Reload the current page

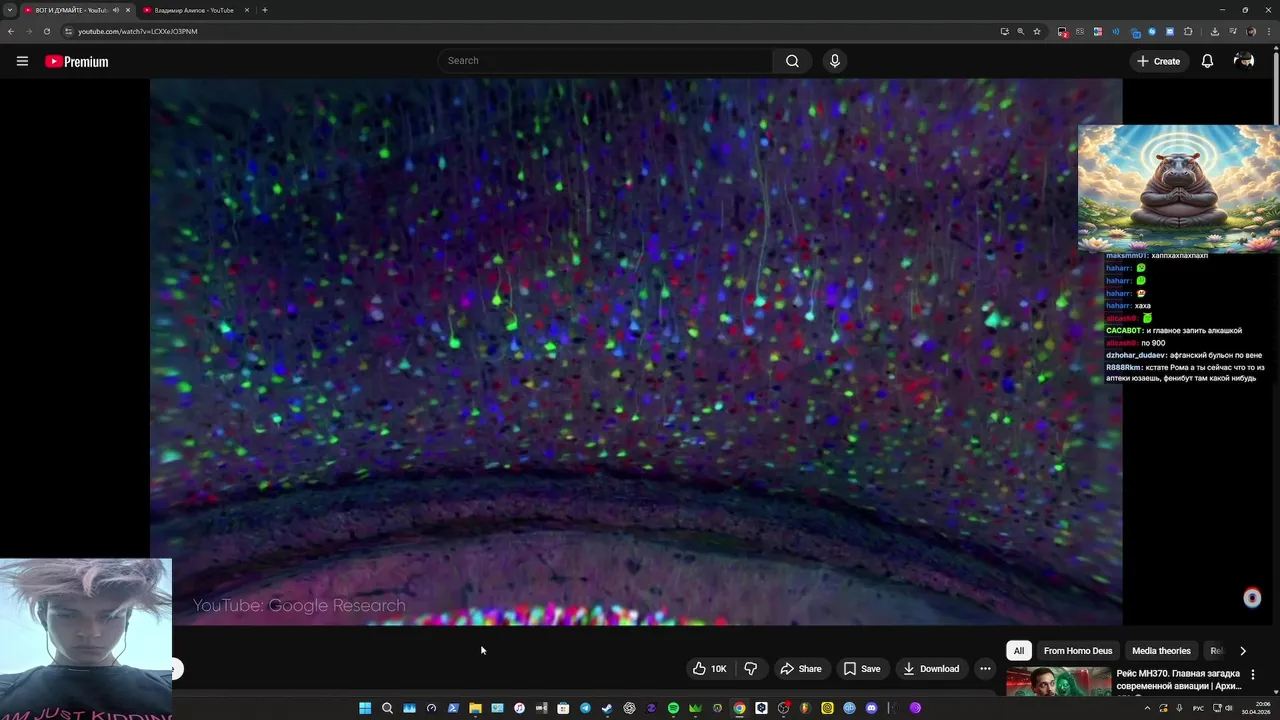46,31
